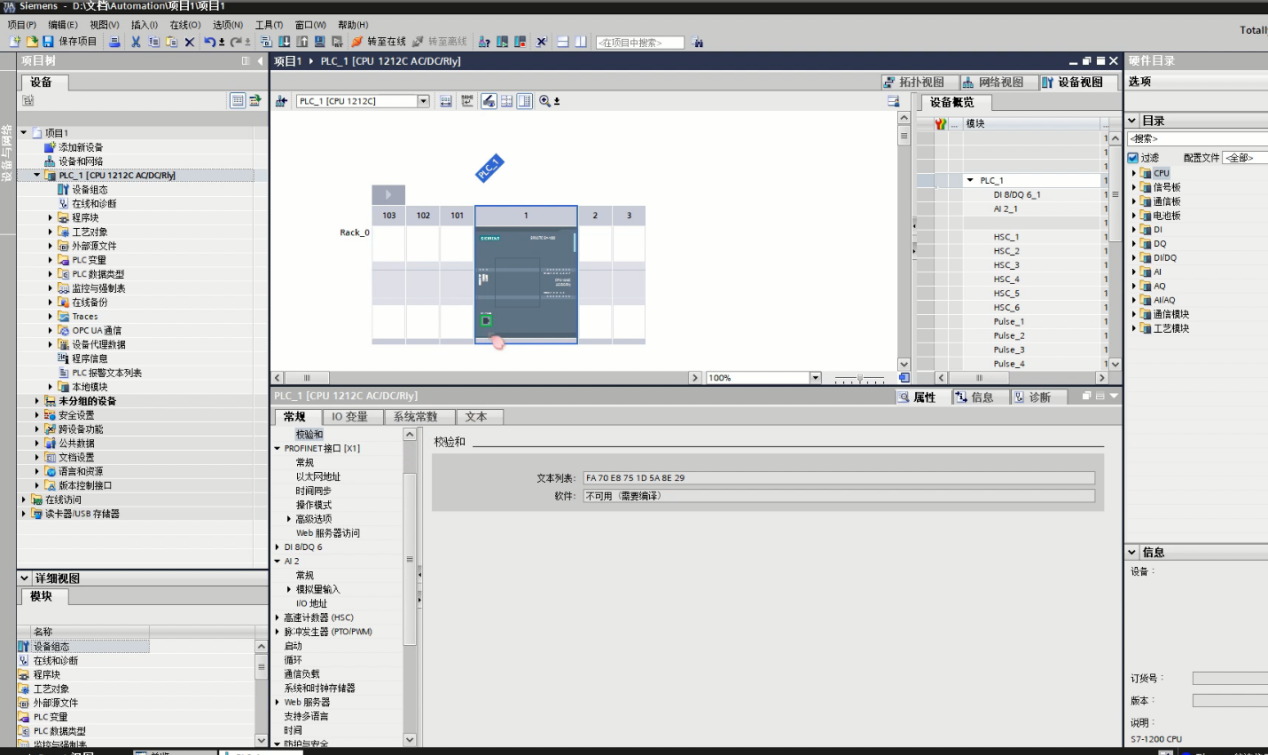Click the Delete X icon in toolbar
The height and width of the screenshot is (755, 1268).
point(189,42)
